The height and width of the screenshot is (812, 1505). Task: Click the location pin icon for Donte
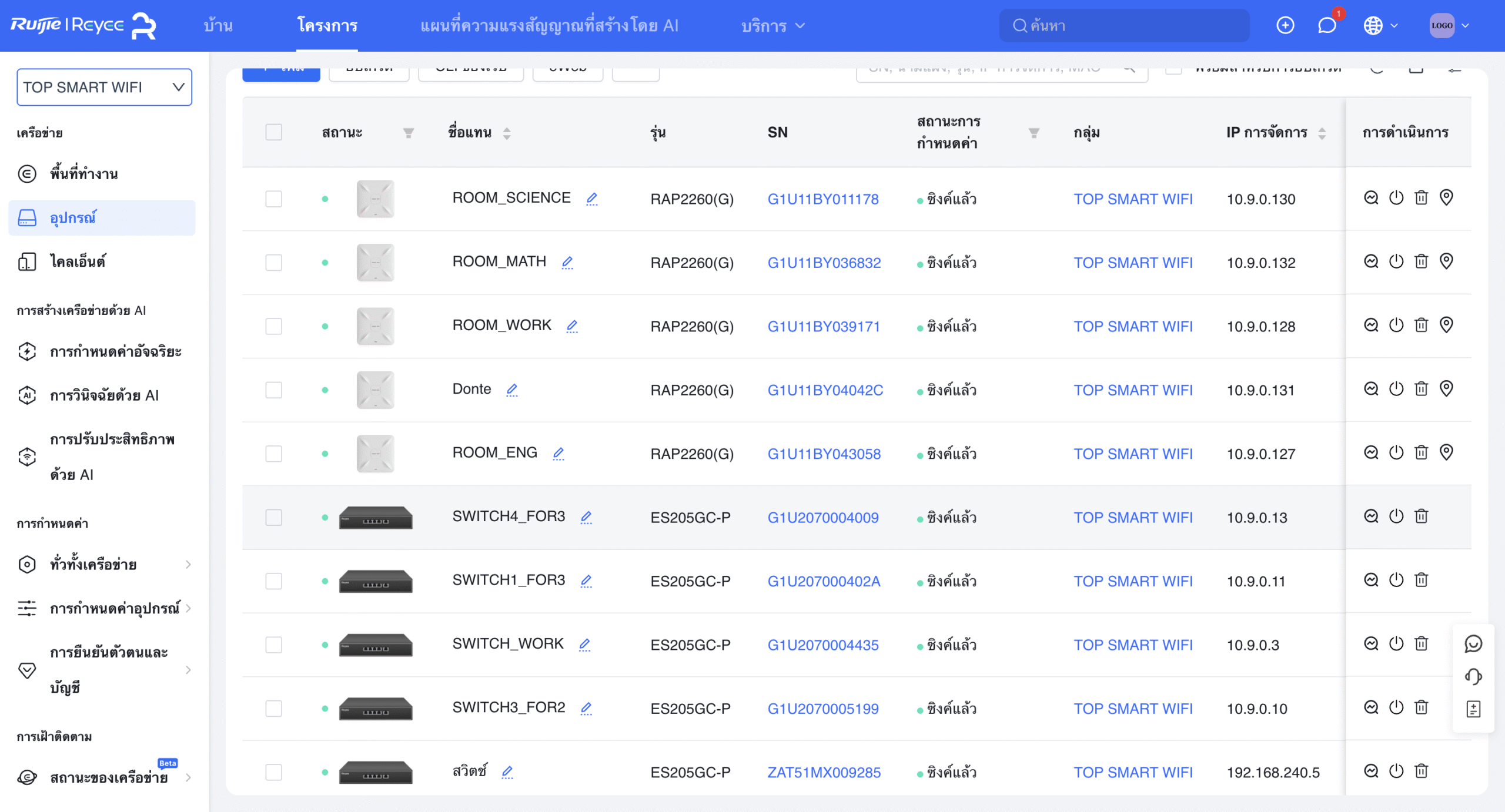click(x=1446, y=388)
